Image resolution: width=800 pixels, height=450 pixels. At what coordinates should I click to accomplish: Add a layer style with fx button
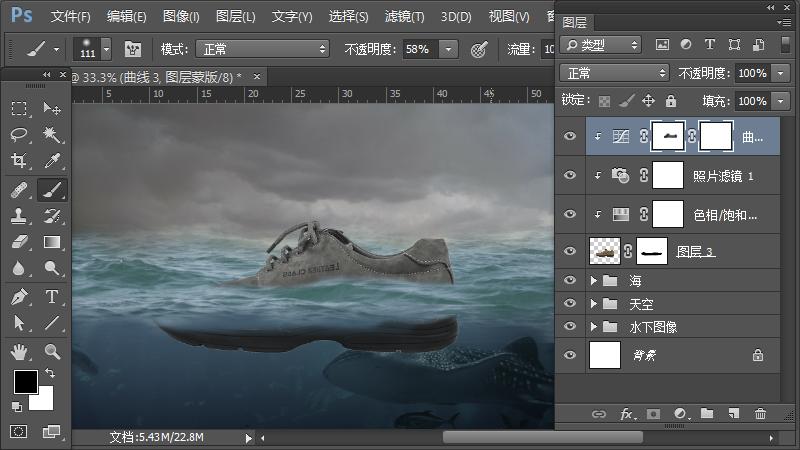click(627, 414)
